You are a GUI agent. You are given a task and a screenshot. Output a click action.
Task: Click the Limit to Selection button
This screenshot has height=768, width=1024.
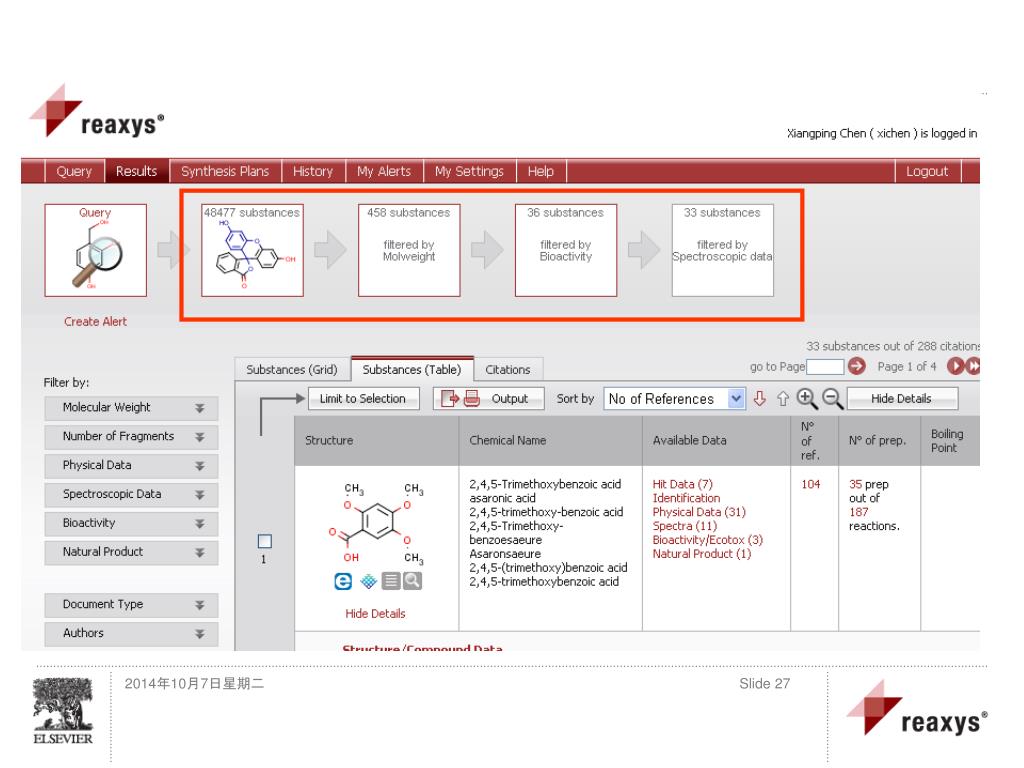(x=363, y=398)
